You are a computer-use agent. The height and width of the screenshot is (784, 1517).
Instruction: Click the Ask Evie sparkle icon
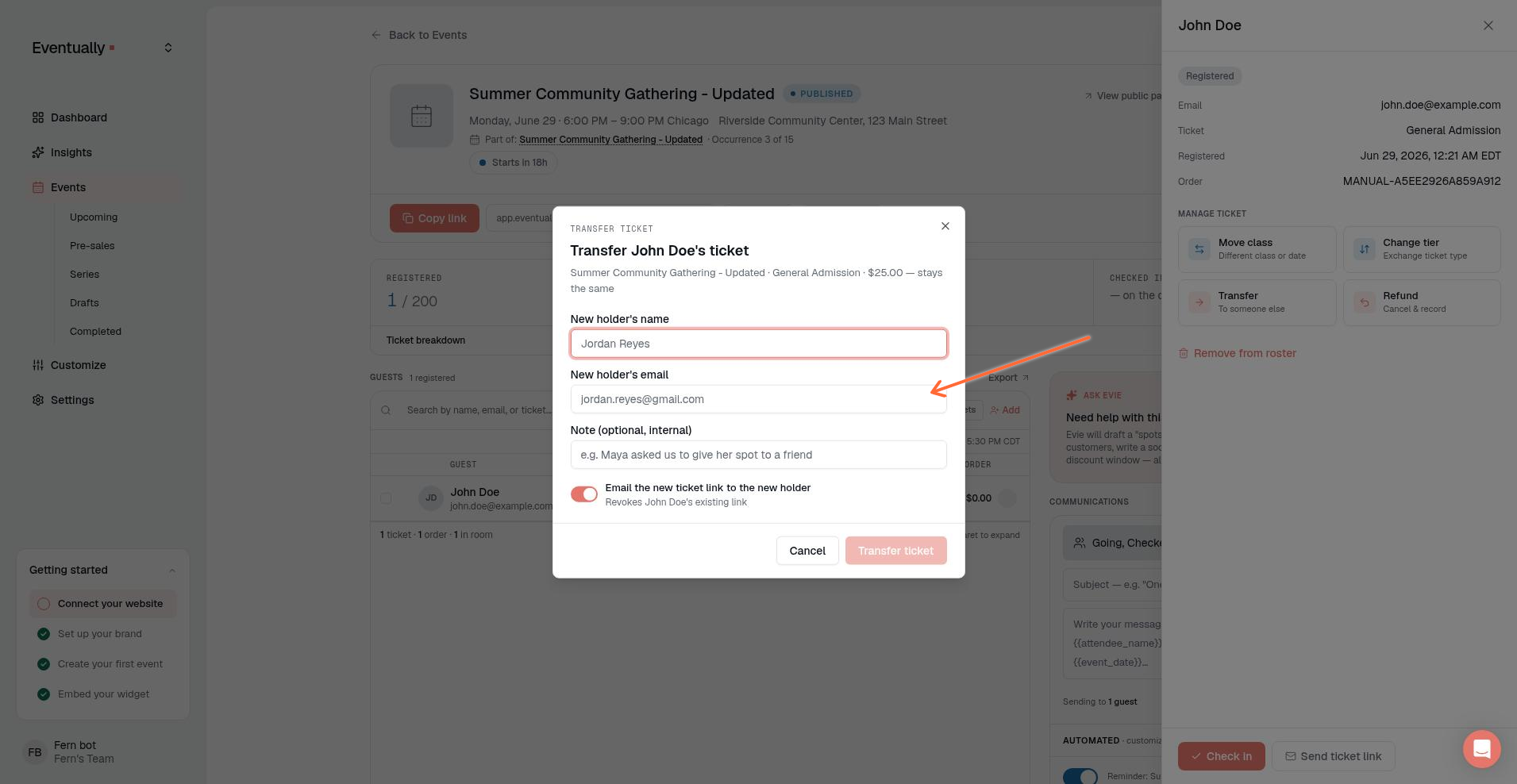tap(1072, 395)
